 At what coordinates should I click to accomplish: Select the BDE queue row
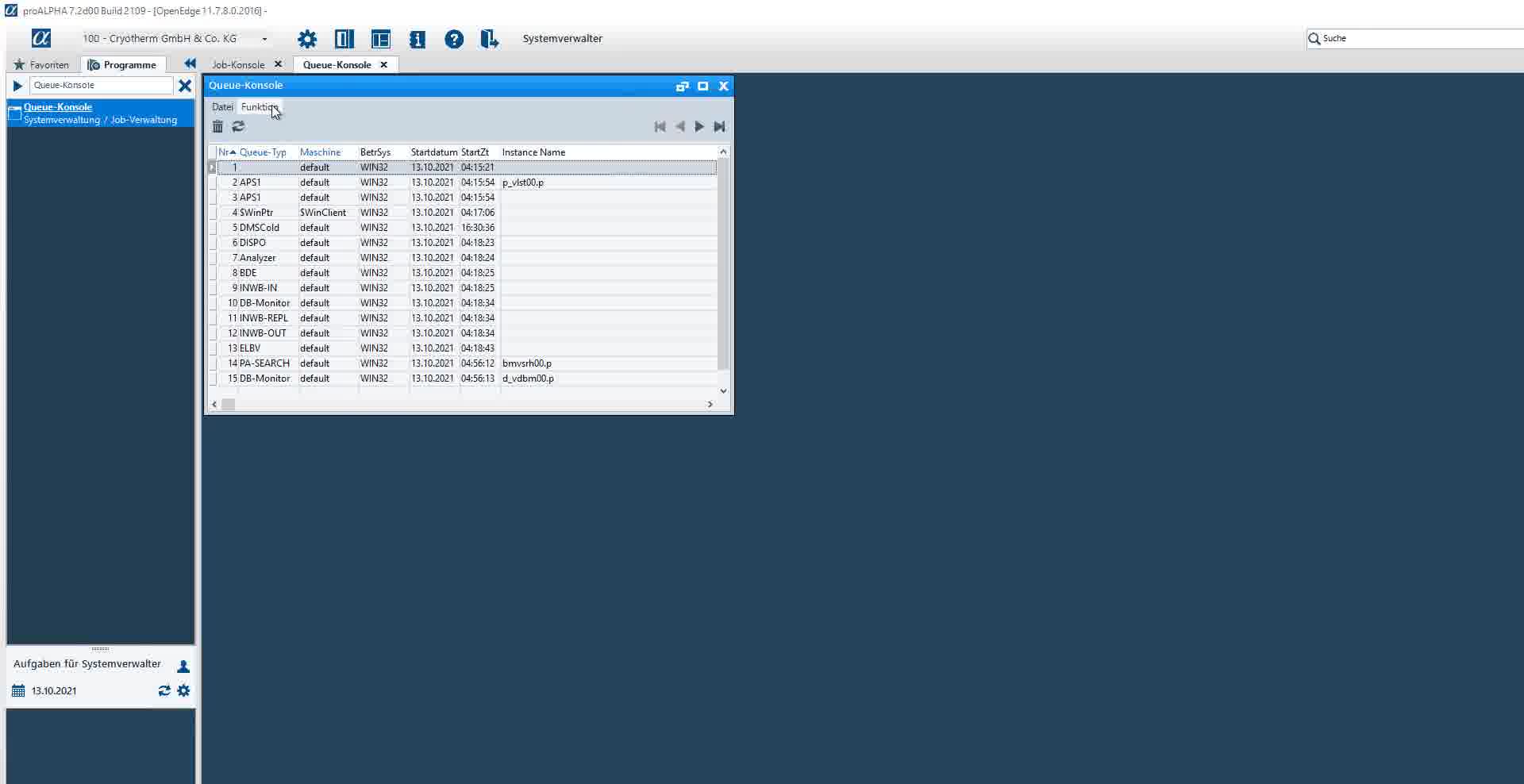(463, 273)
